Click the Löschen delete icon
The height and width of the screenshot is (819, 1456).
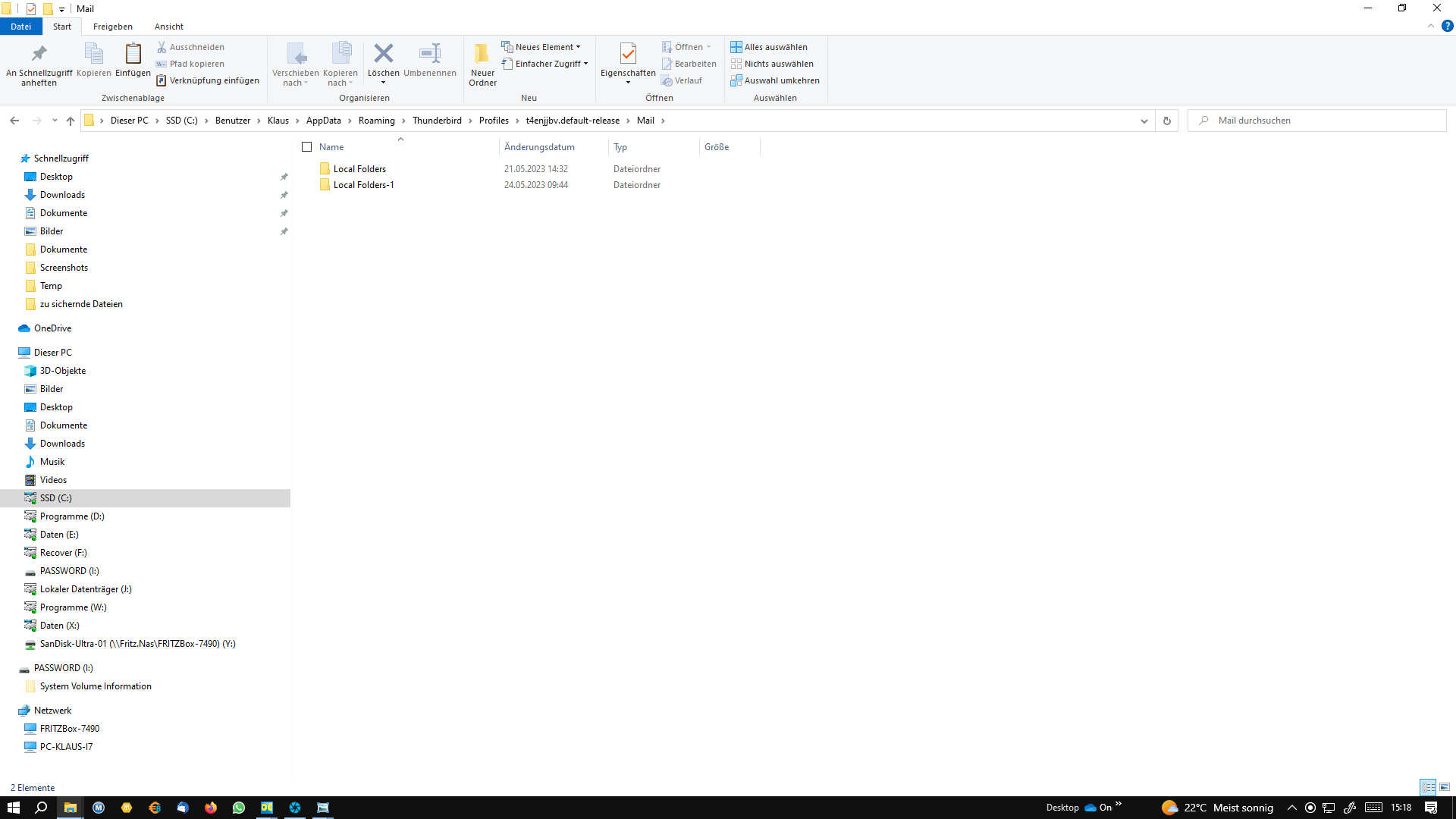pyautogui.click(x=383, y=54)
